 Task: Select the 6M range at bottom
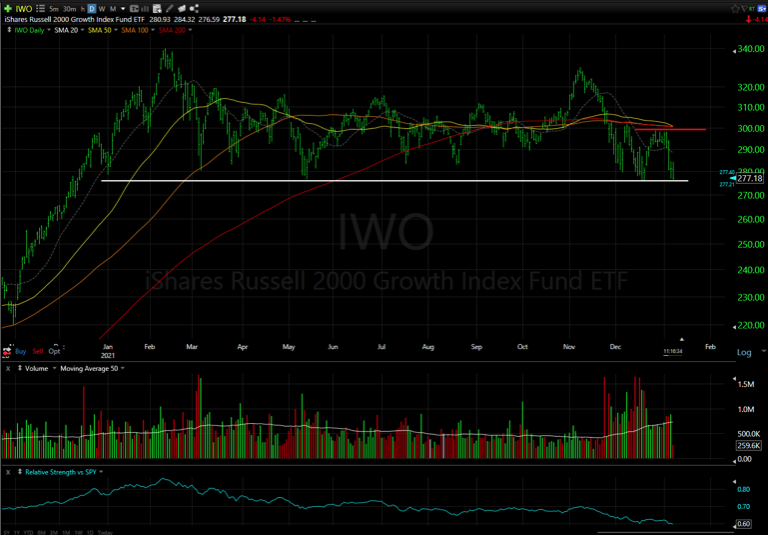41,533
